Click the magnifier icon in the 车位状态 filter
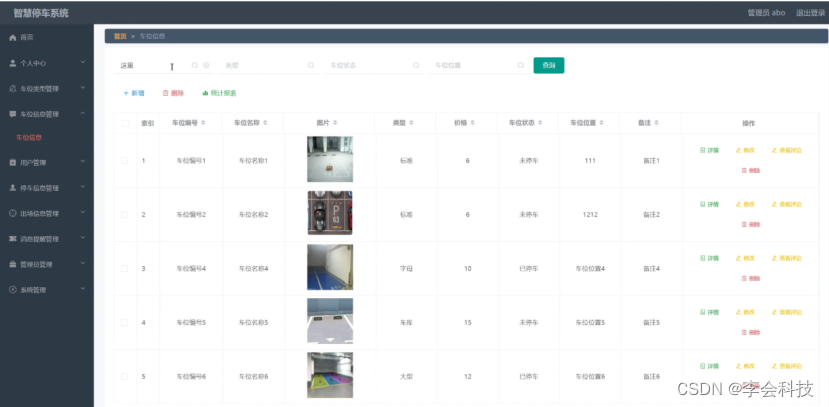Screen dimensions: 829x407 point(416,65)
